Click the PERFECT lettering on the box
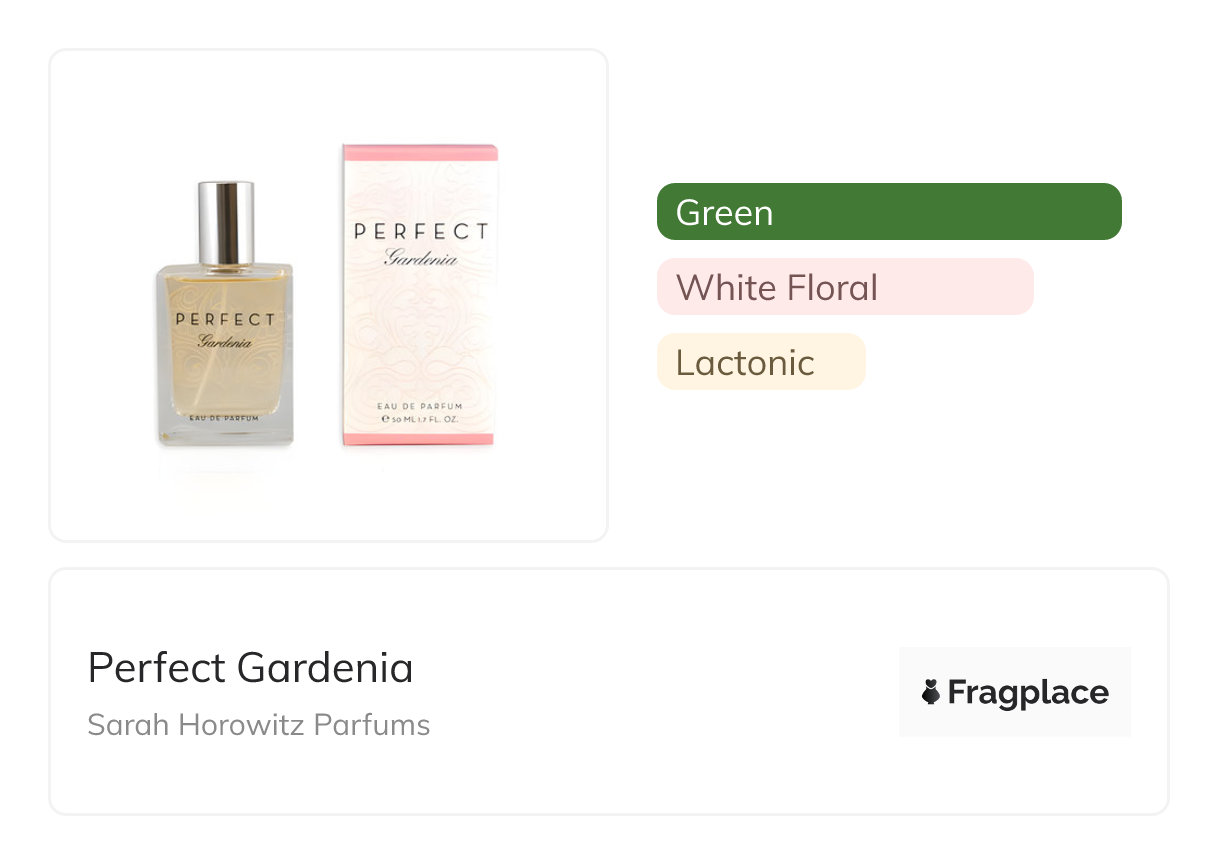This screenshot has width=1218, height=864. (x=420, y=232)
